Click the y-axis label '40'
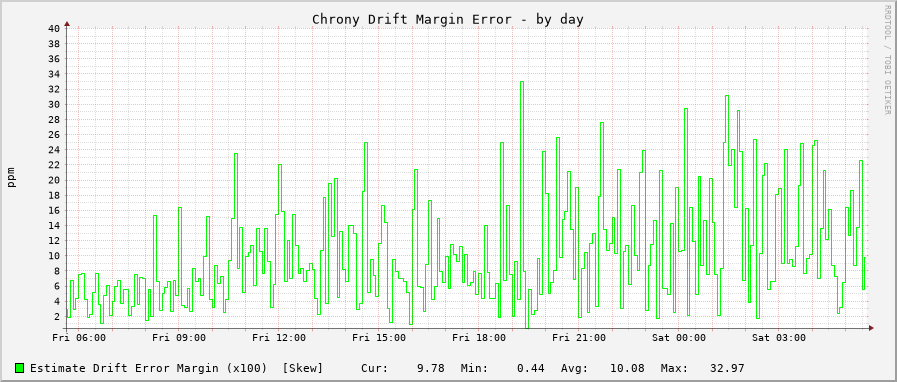897x382 pixels. point(54,29)
